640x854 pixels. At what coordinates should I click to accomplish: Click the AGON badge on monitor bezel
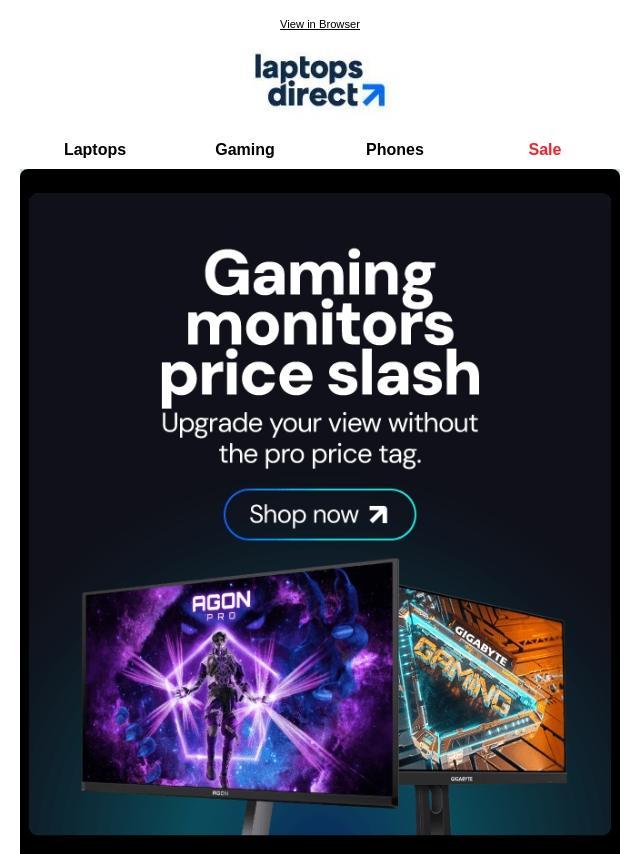pyautogui.click(x=220, y=793)
